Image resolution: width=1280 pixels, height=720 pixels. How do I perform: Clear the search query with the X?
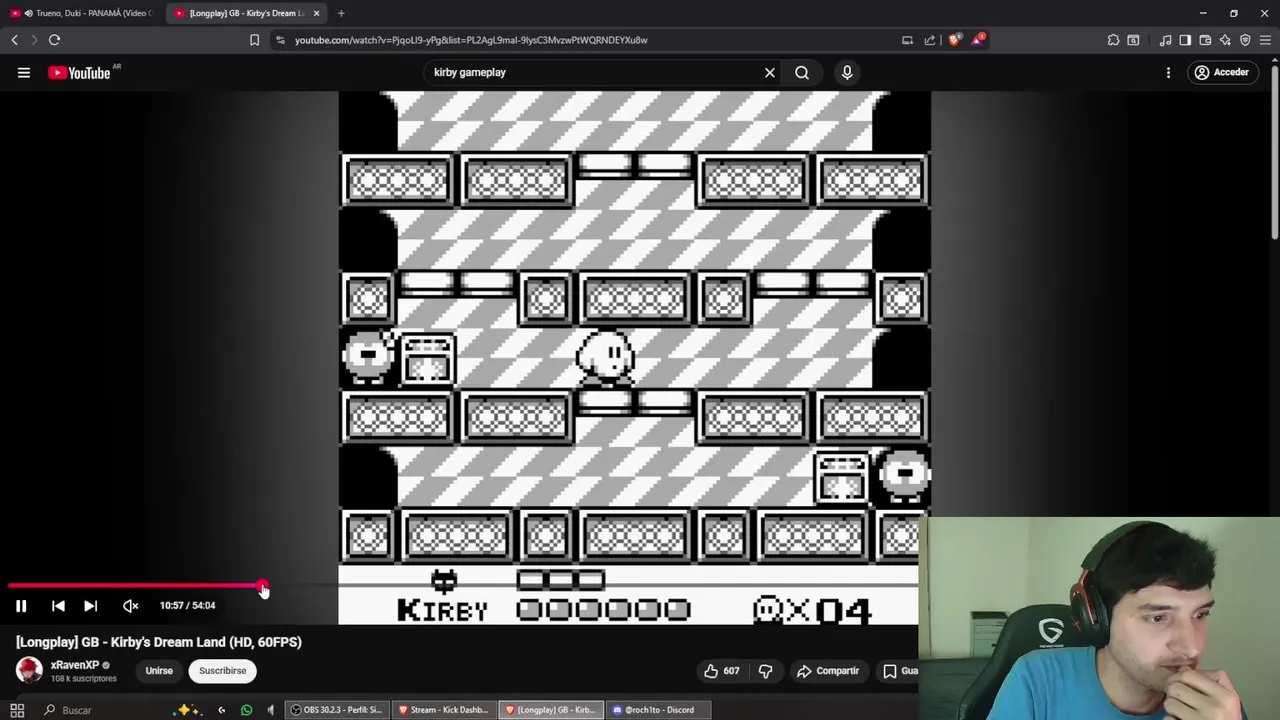click(x=770, y=72)
